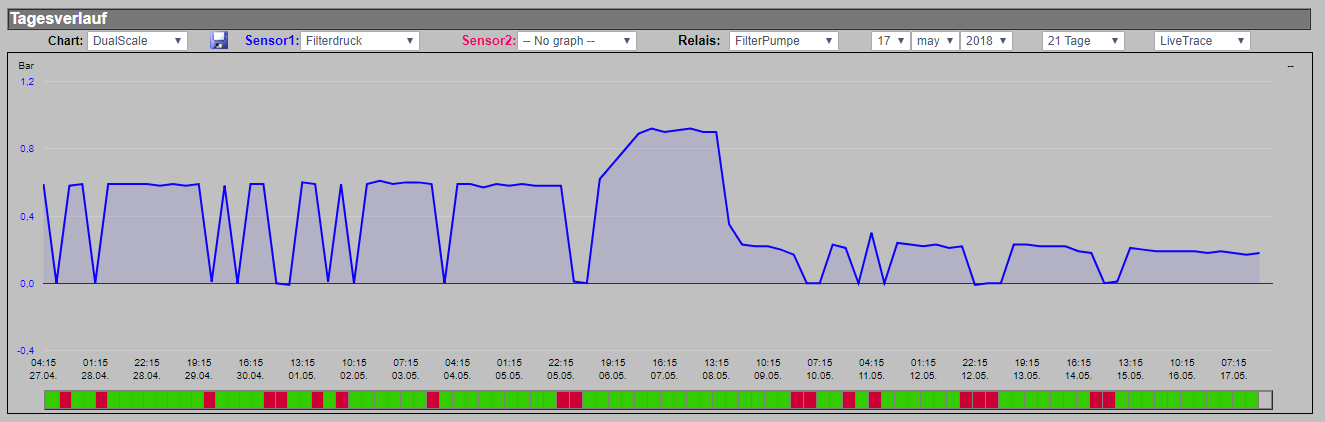
Task: Open the Sensor1 Filterdruck dropdown
Action: pyautogui.click(x=359, y=41)
